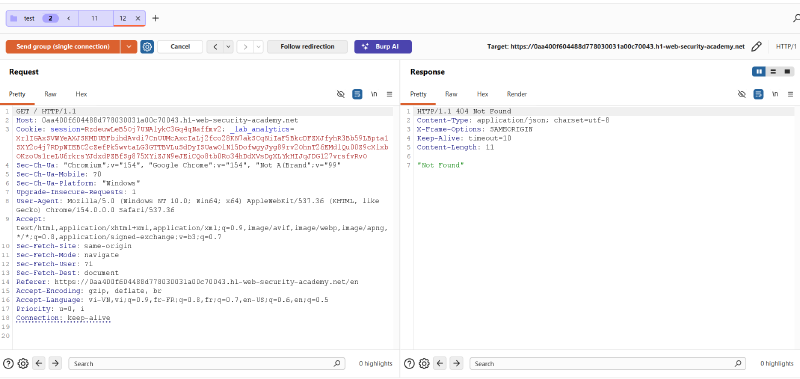
Task: Select side-by-side layout view
Action: pos(759,72)
